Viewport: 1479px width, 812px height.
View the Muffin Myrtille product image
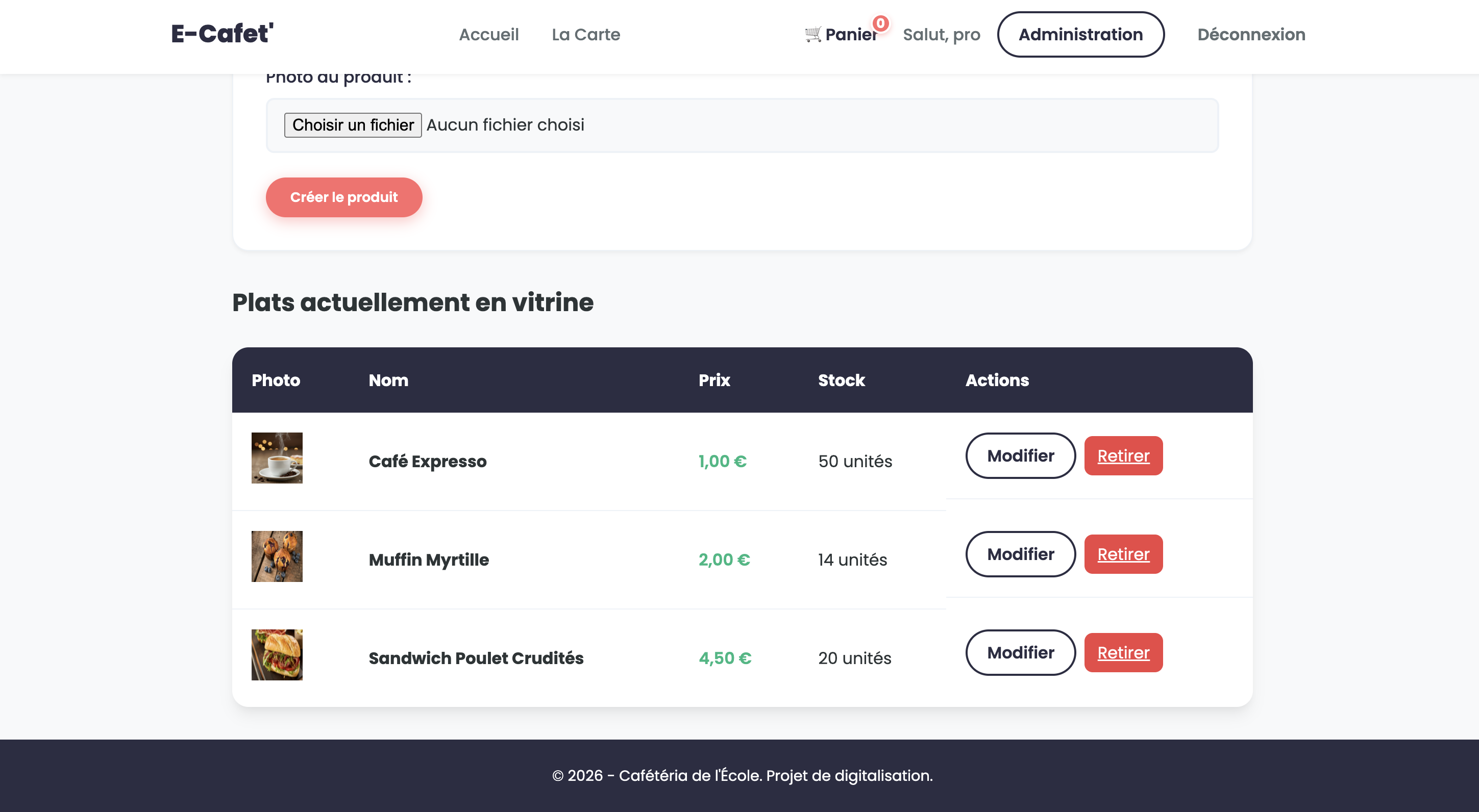[277, 556]
